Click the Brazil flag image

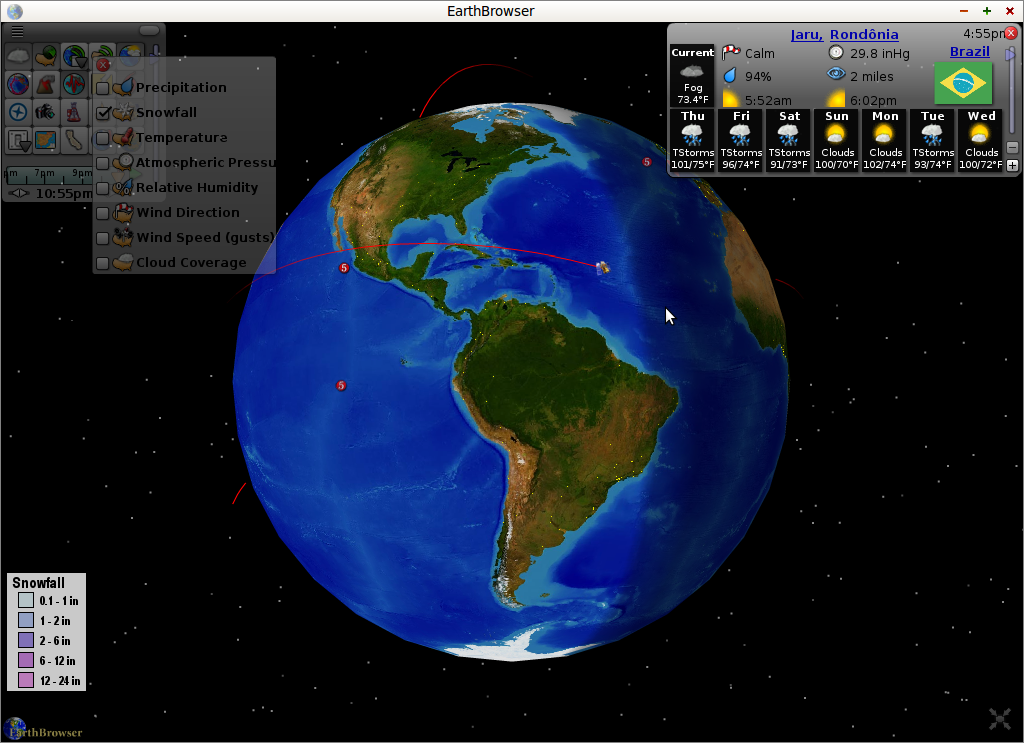coord(963,83)
